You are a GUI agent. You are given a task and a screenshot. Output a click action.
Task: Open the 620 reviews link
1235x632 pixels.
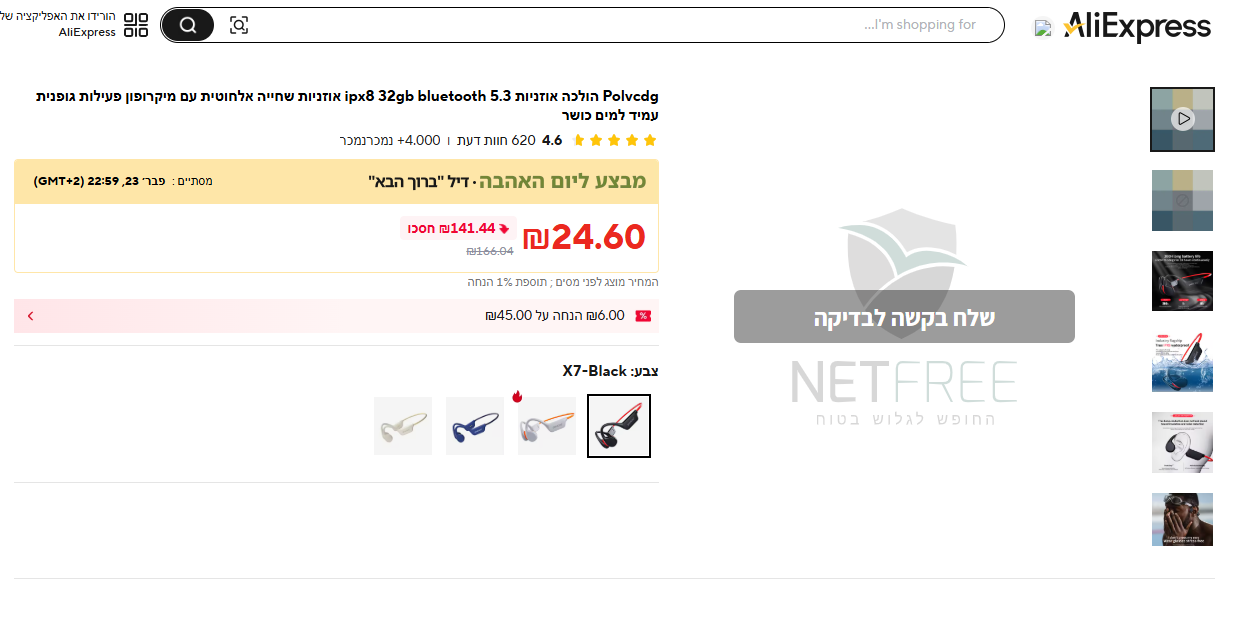tap(489, 140)
